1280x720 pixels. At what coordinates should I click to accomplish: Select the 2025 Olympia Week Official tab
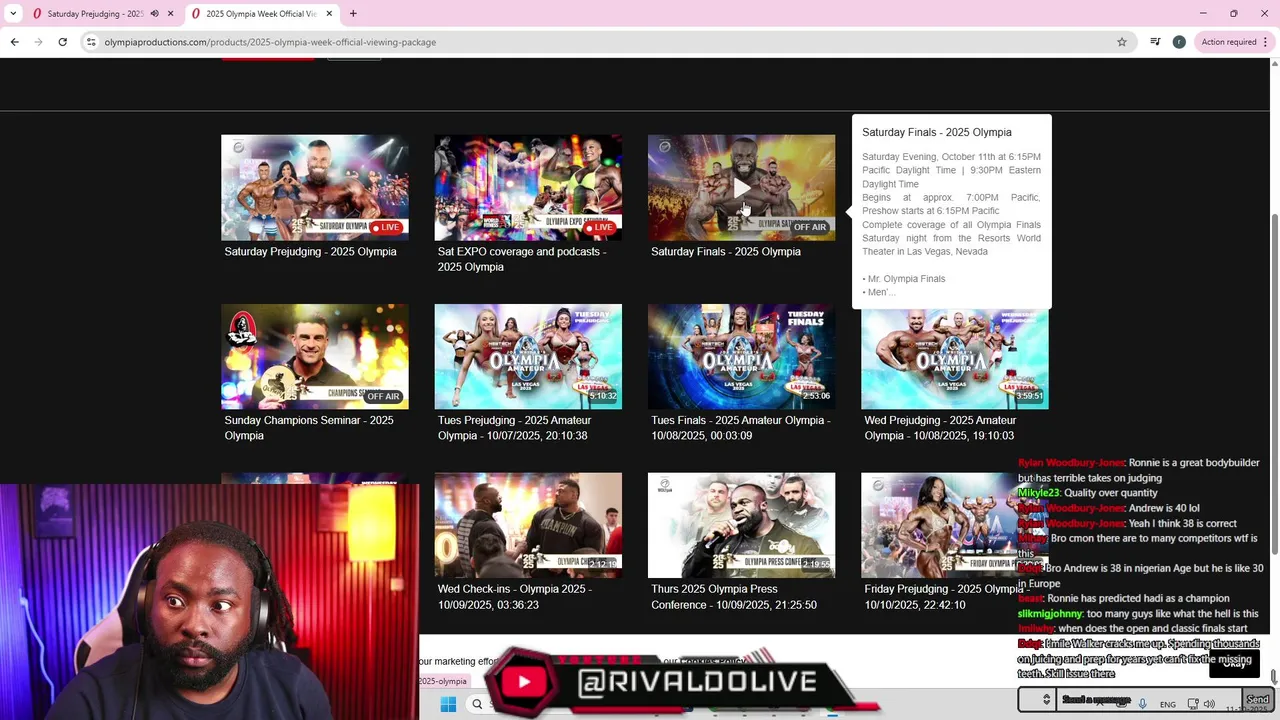coord(261,14)
